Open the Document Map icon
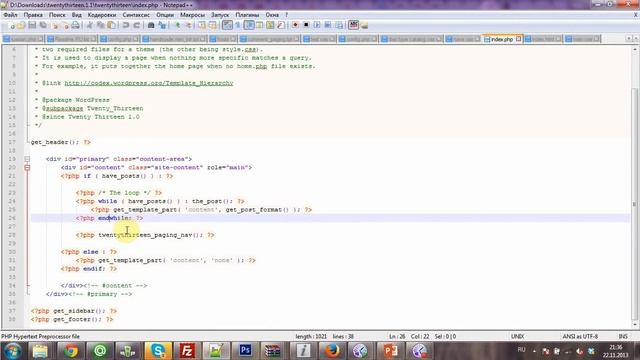Image resolution: width=640 pixels, height=360 pixels. tap(270, 25)
